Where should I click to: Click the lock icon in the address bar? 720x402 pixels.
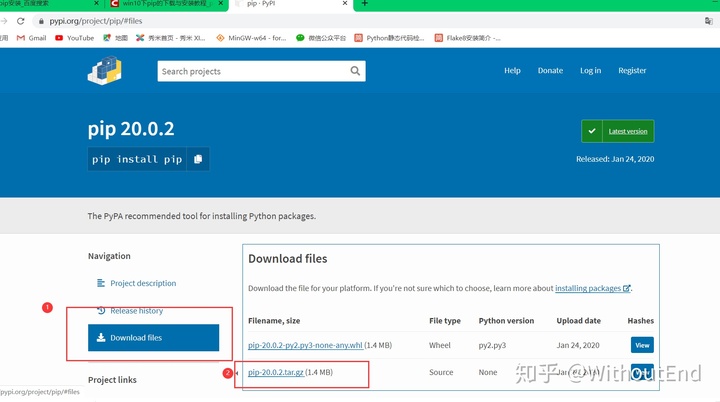(x=41, y=21)
